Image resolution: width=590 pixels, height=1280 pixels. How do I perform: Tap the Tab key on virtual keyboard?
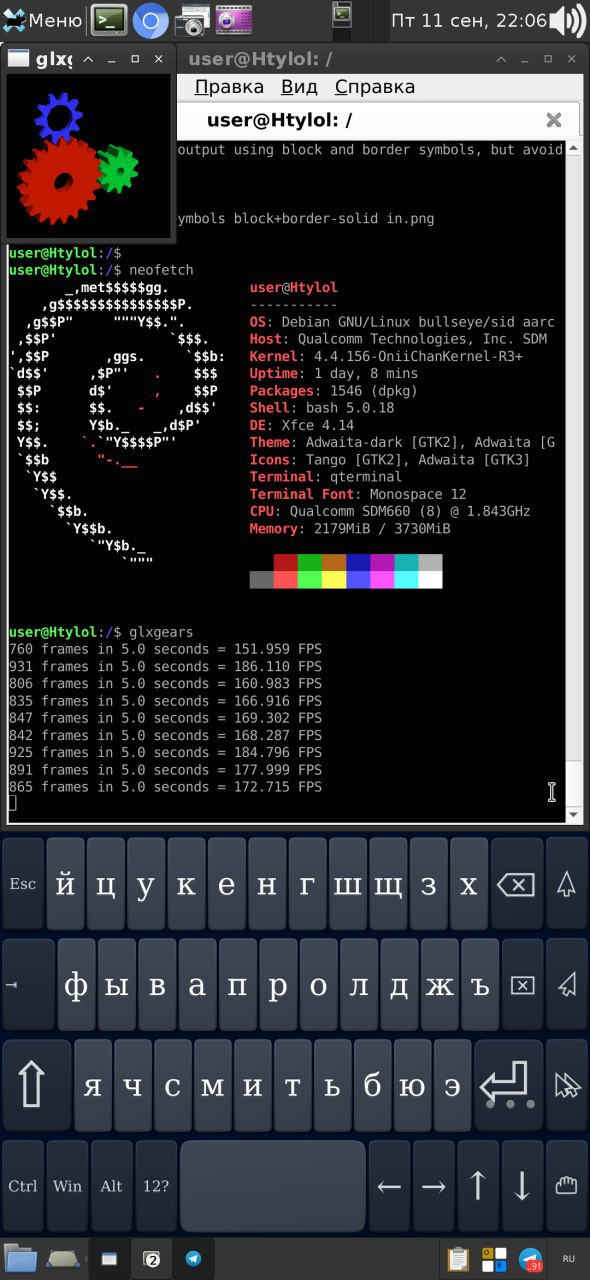click(28, 985)
